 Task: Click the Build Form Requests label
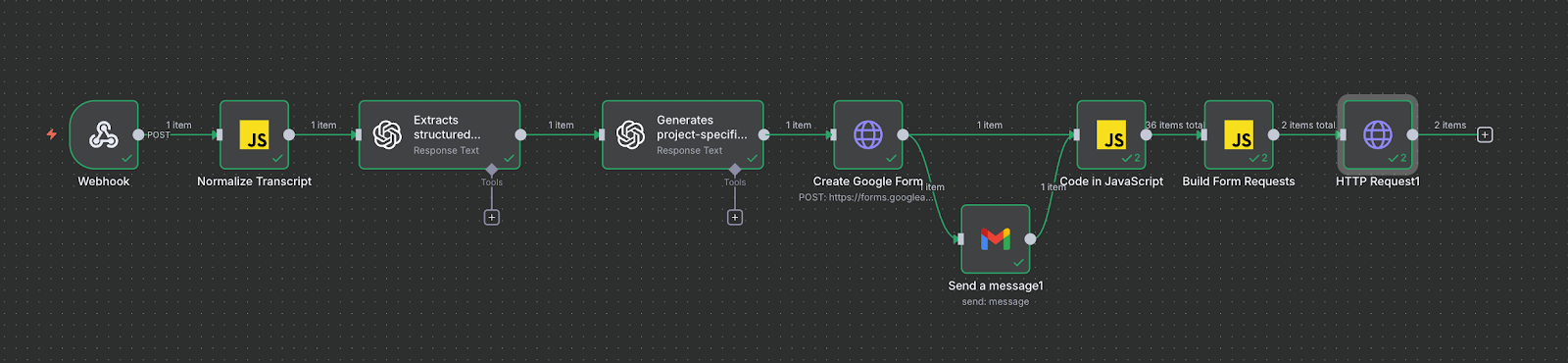pyautogui.click(x=1239, y=181)
